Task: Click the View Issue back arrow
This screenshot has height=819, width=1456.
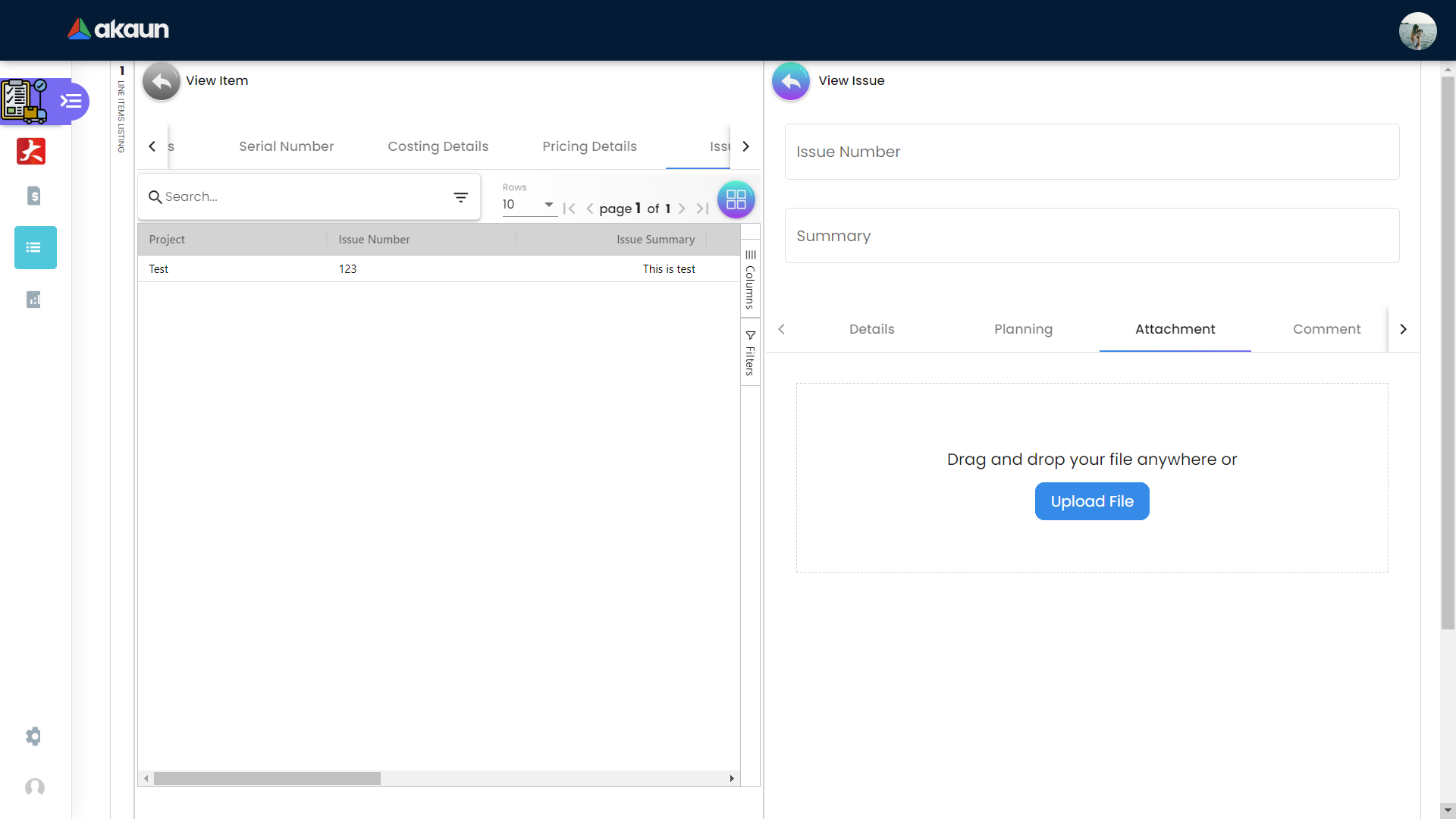Action: [790, 81]
